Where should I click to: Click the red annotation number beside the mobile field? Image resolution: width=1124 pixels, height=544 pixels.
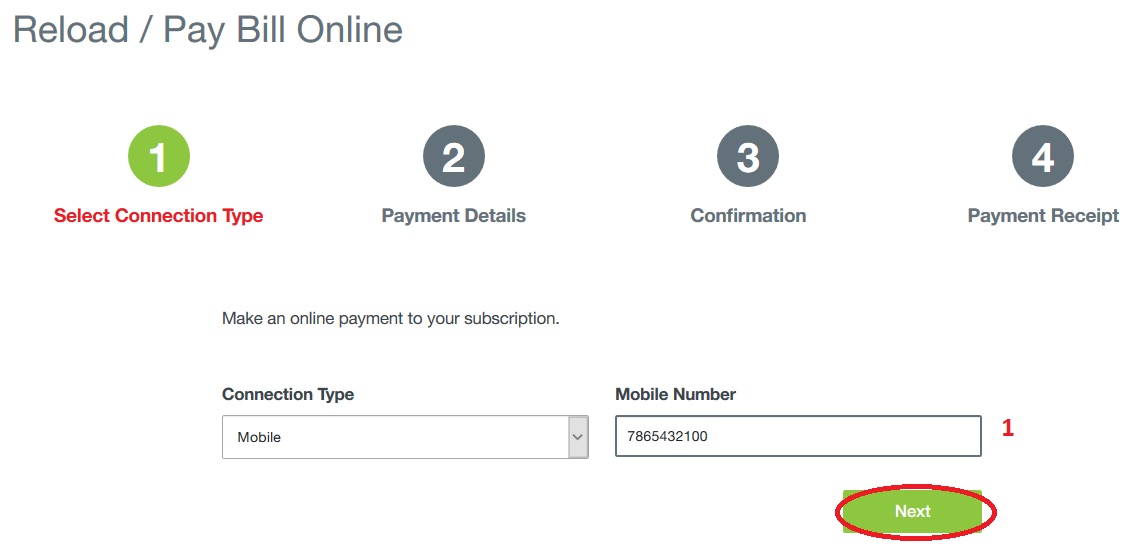1008,428
